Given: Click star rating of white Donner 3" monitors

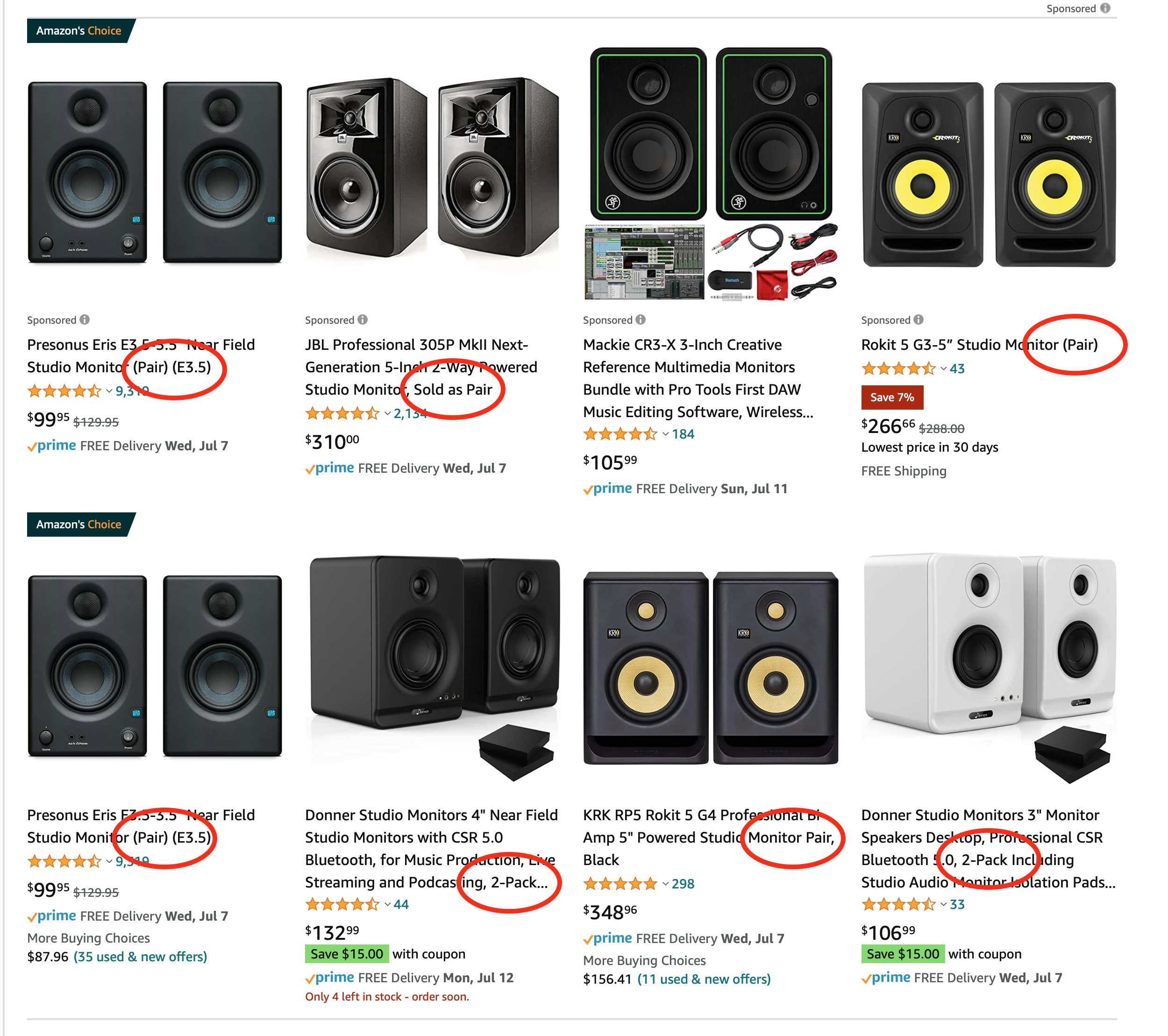Looking at the screenshot, I should click(x=897, y=905).
